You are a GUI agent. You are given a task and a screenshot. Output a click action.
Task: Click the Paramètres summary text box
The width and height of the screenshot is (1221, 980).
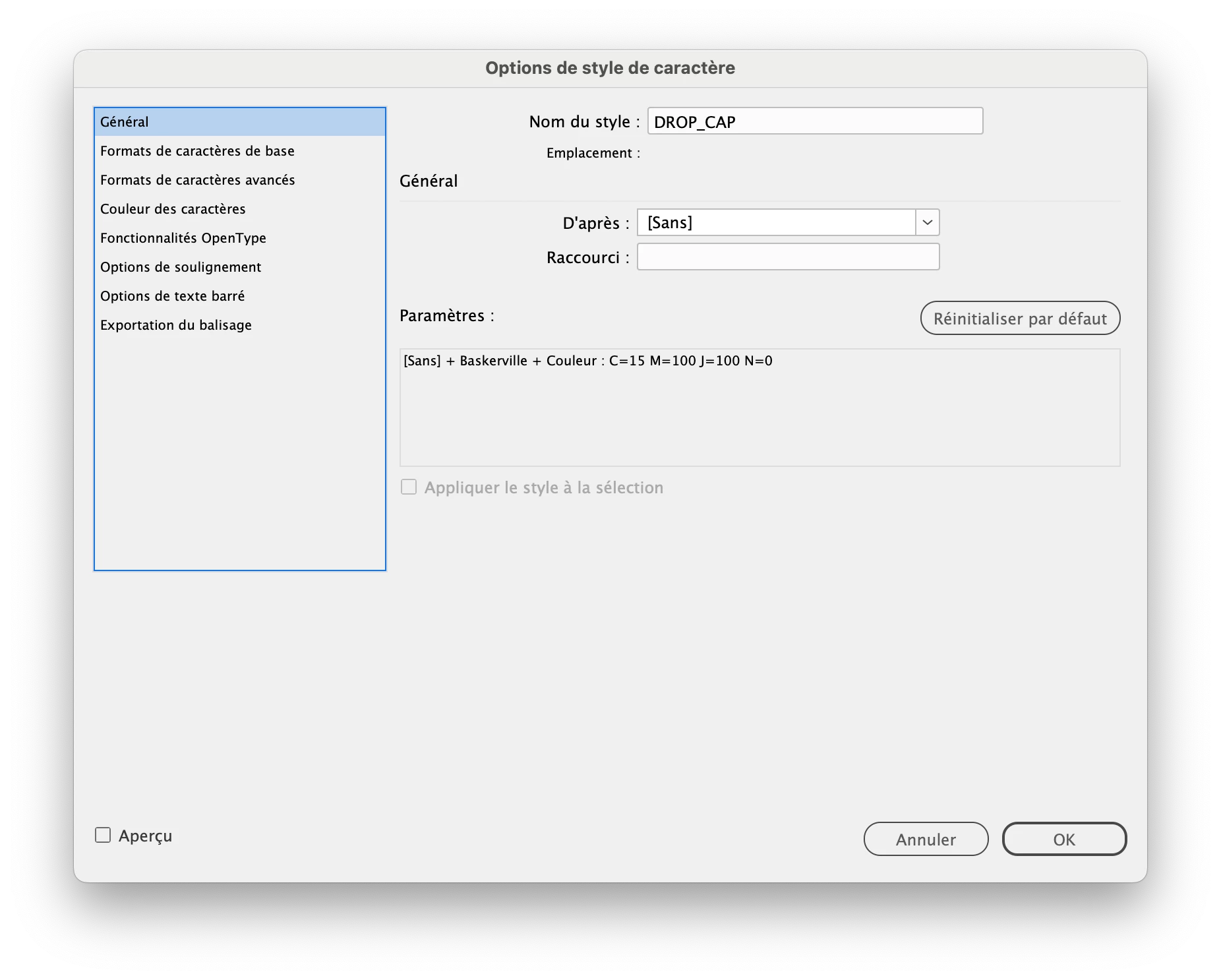point(759,408)
